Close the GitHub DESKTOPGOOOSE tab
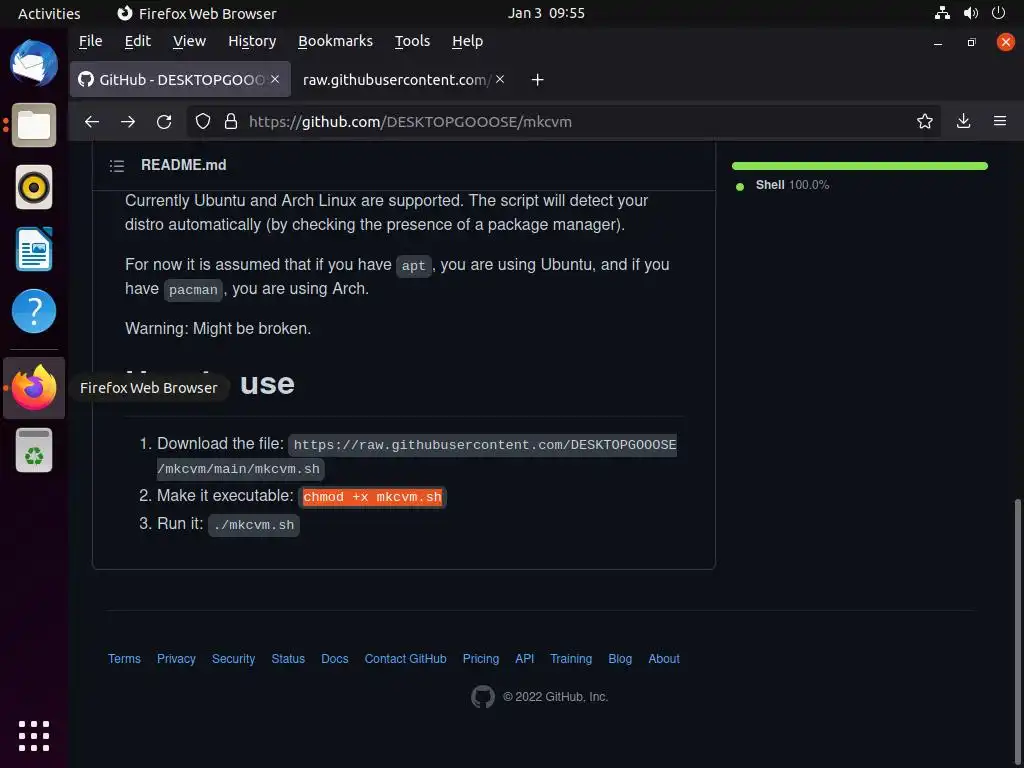1024x768 pixels. click(275, 79)
